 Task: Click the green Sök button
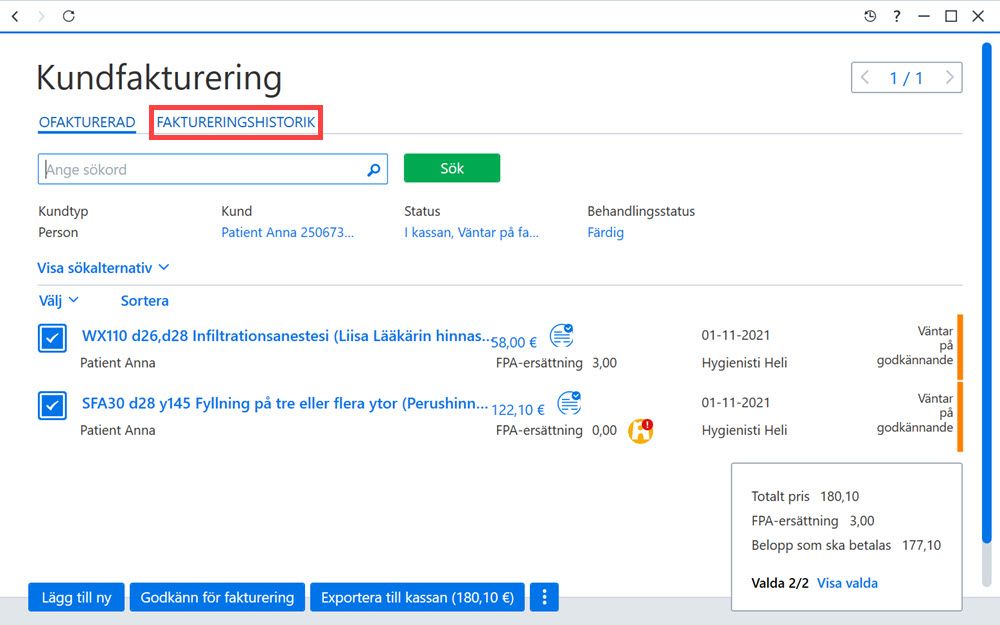[452, 168]
